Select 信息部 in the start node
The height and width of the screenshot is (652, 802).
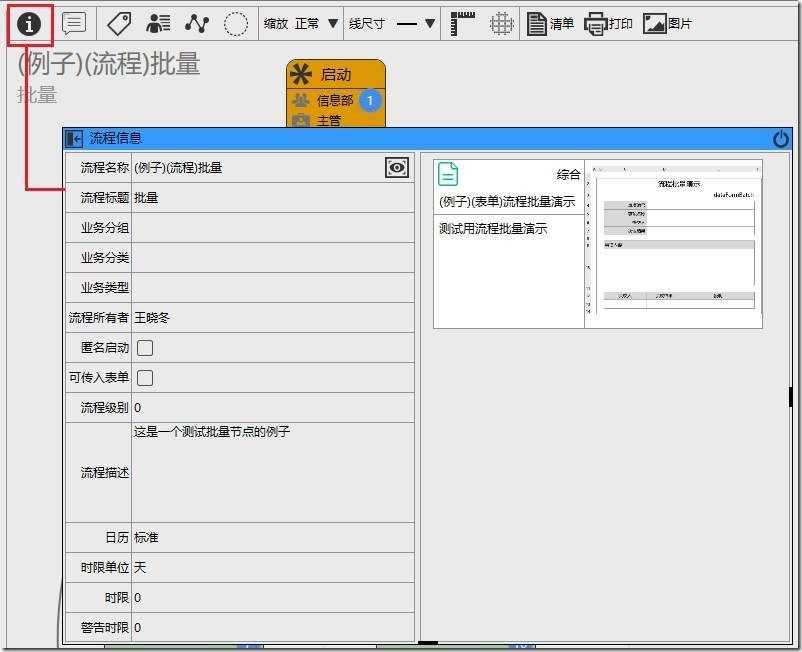[335, 101]
